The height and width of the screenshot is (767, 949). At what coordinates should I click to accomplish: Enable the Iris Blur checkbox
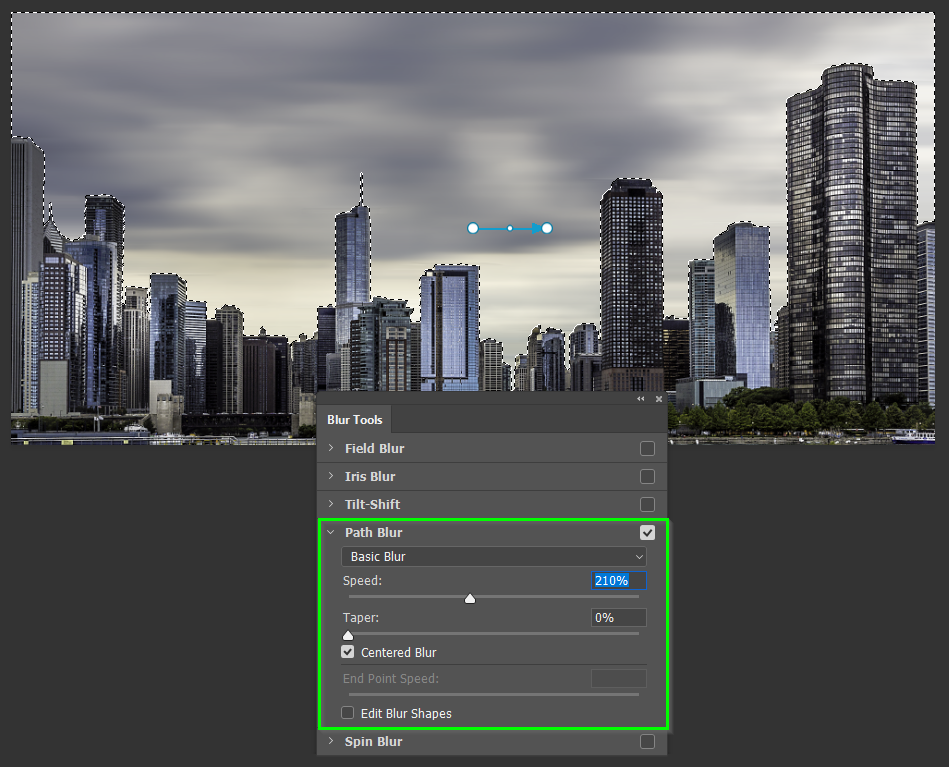pos(648,476)
